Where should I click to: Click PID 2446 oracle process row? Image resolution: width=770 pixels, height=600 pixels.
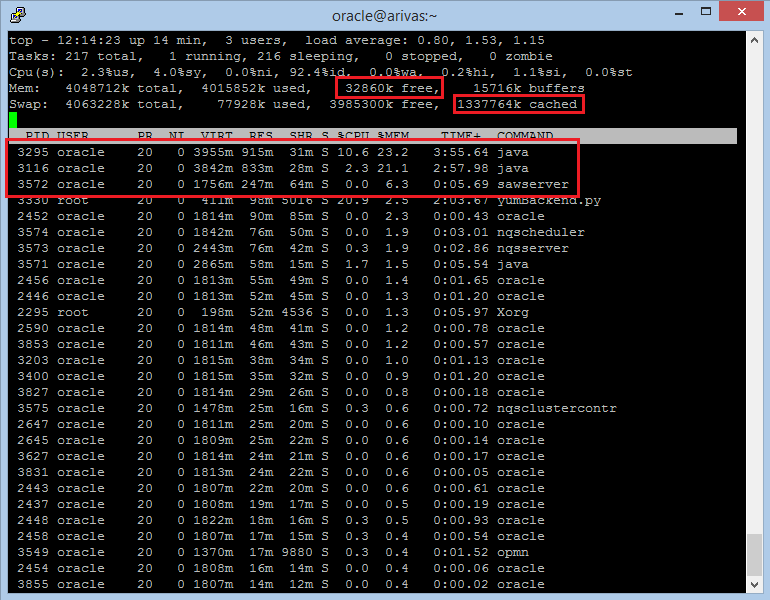pos(281,297)
